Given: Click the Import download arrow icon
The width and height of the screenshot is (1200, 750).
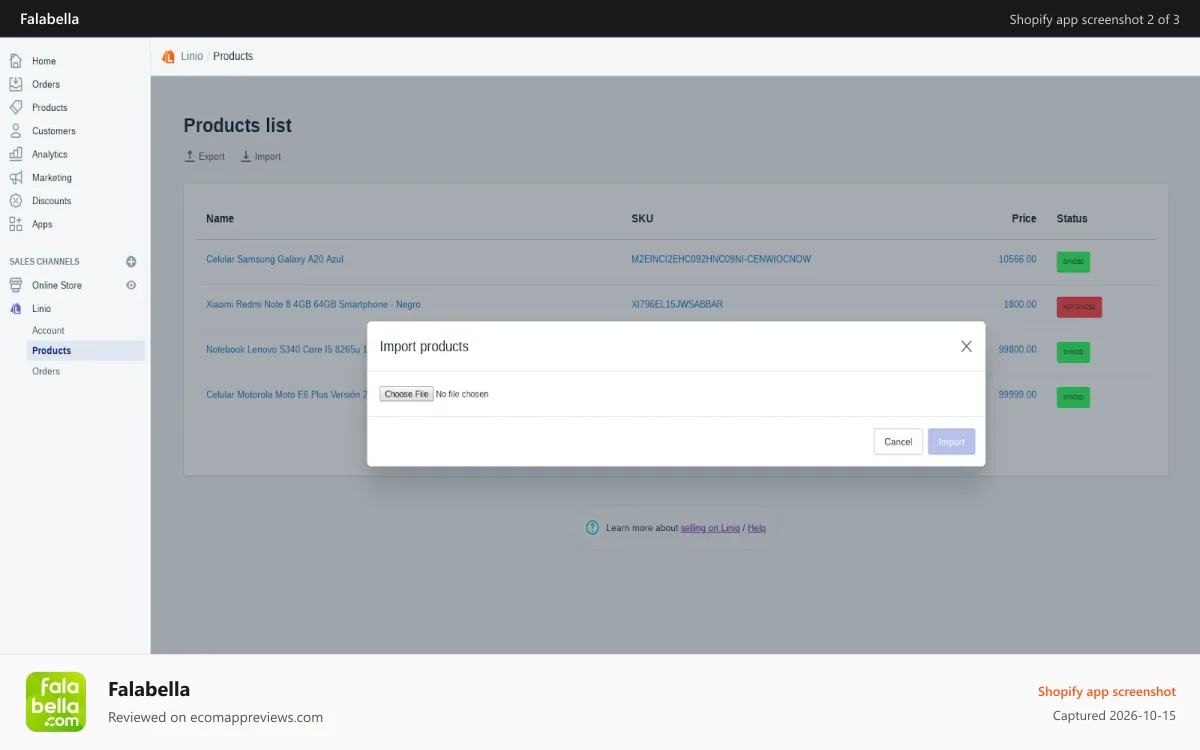Looking at the screenshot, I should 246,156.
